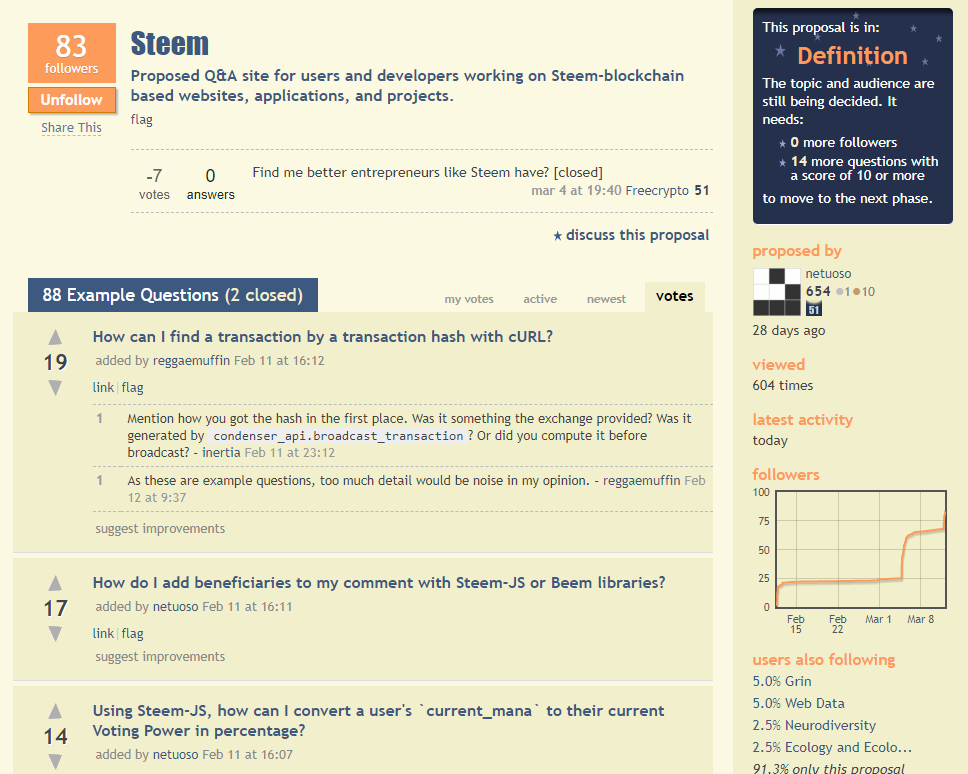Click netuoso's avatar image
The image size is (968, 774).
[x=776, y=291]
